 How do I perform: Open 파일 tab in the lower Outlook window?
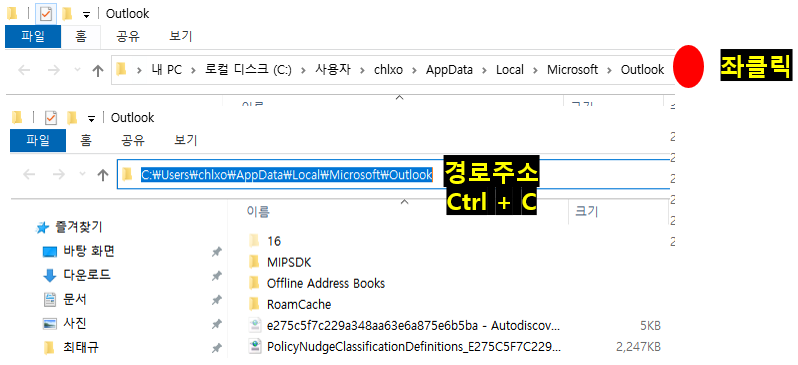pos(38,141)
